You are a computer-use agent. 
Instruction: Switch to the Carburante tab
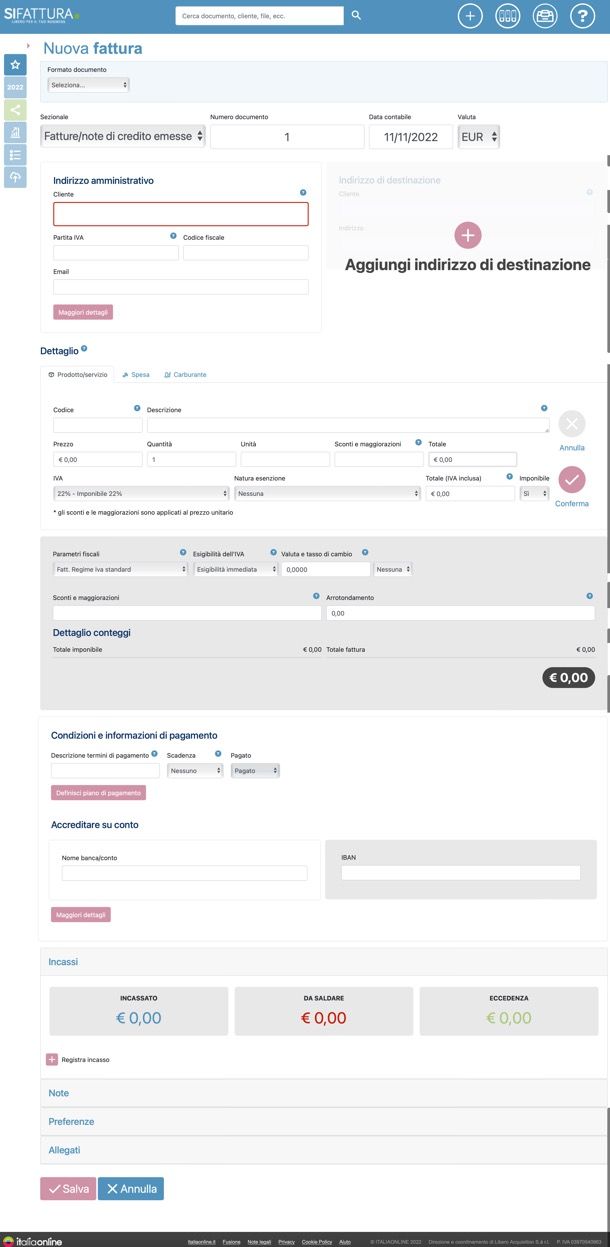click(x=185, y=375)
